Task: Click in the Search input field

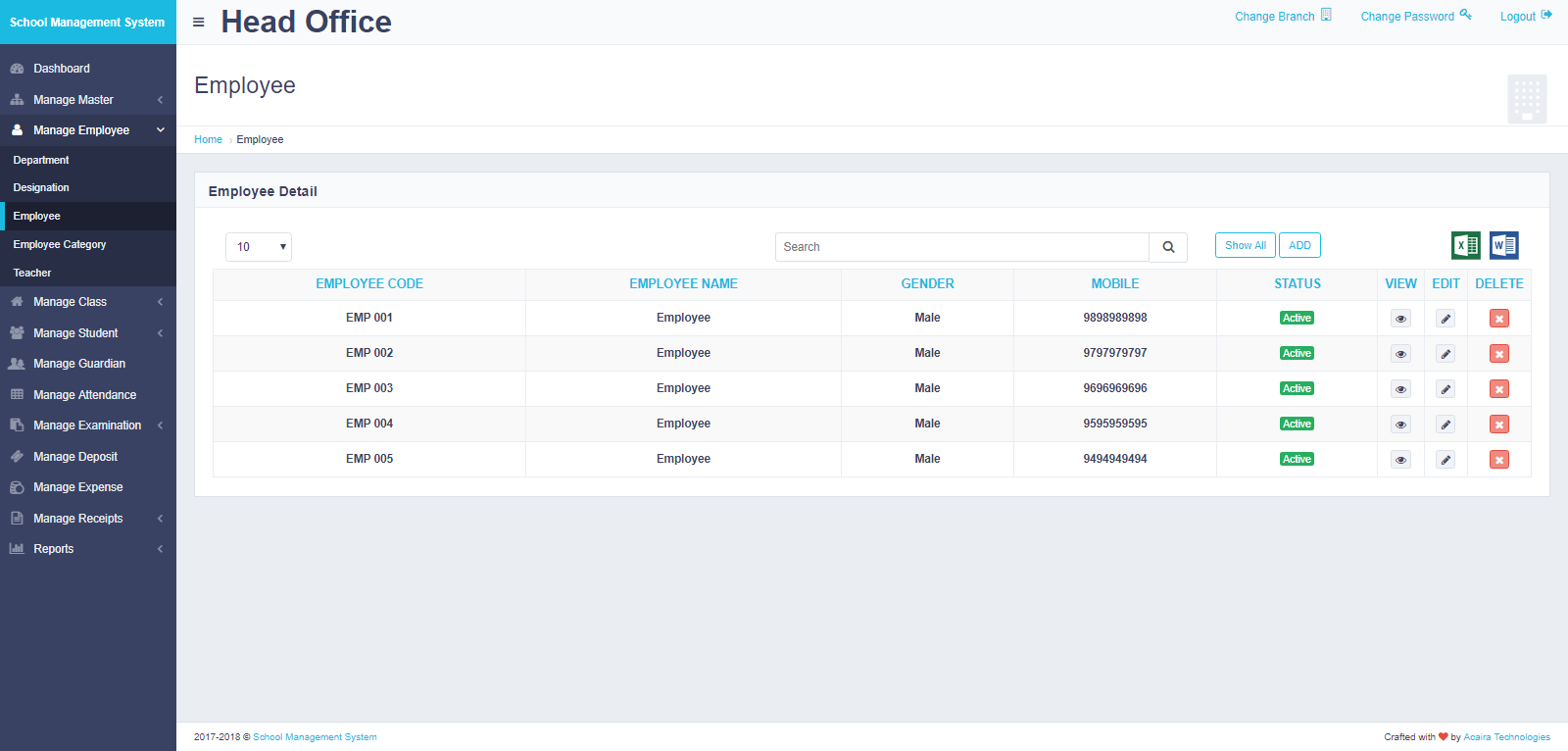Action: click(961, 247)
